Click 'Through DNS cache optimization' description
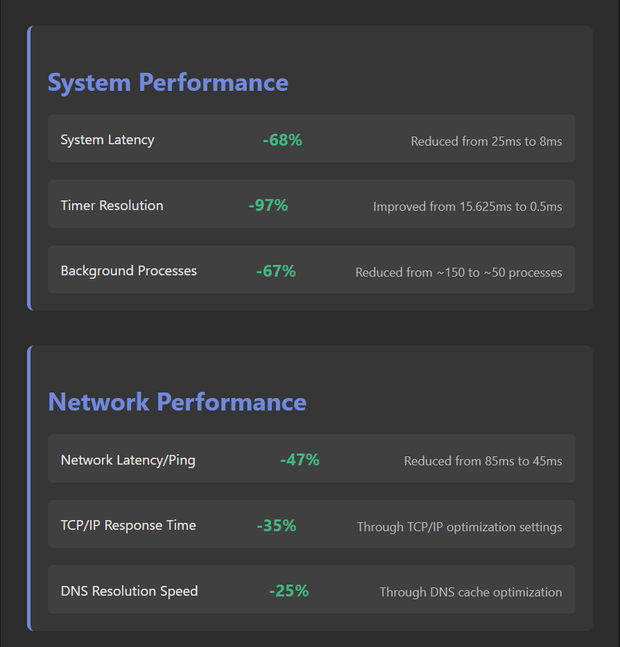Viewport: 620px width, 647px height. pos(470,592)
